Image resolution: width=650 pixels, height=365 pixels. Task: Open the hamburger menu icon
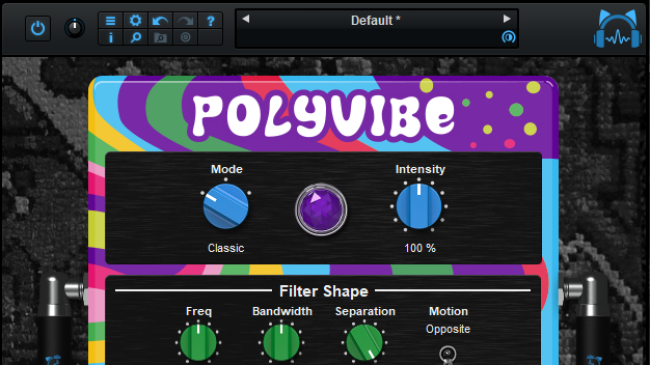(110, 20)
